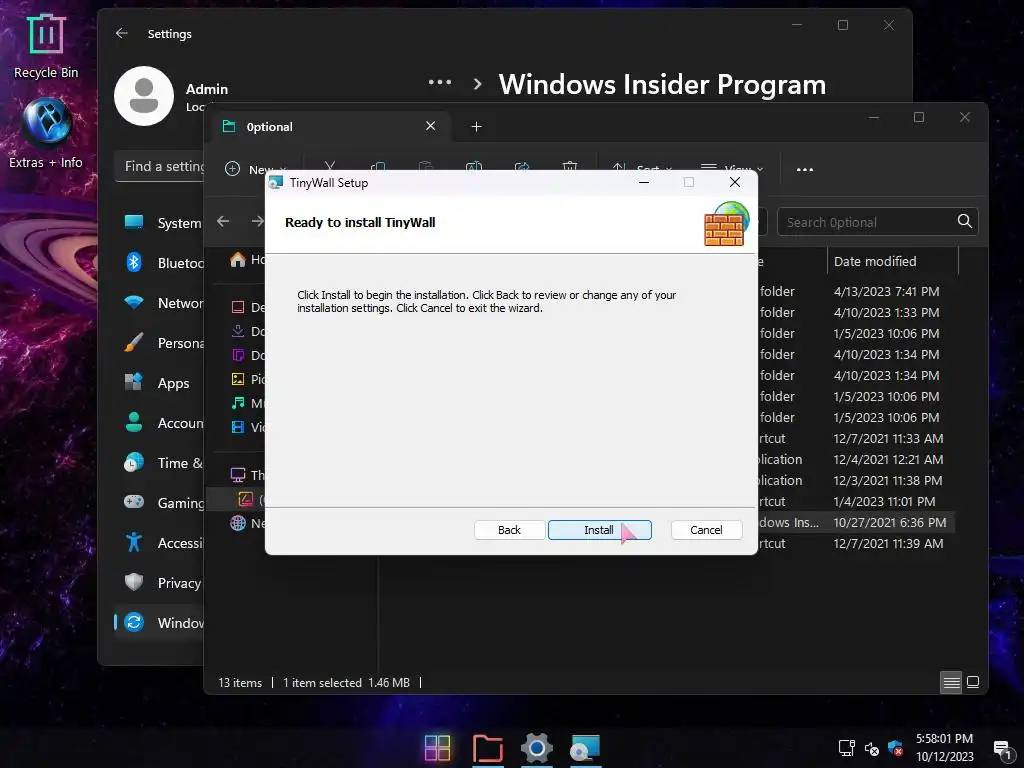Cancel the TinyWall Setup wizard
The image size is (1024, 768).
click(706, 530)
